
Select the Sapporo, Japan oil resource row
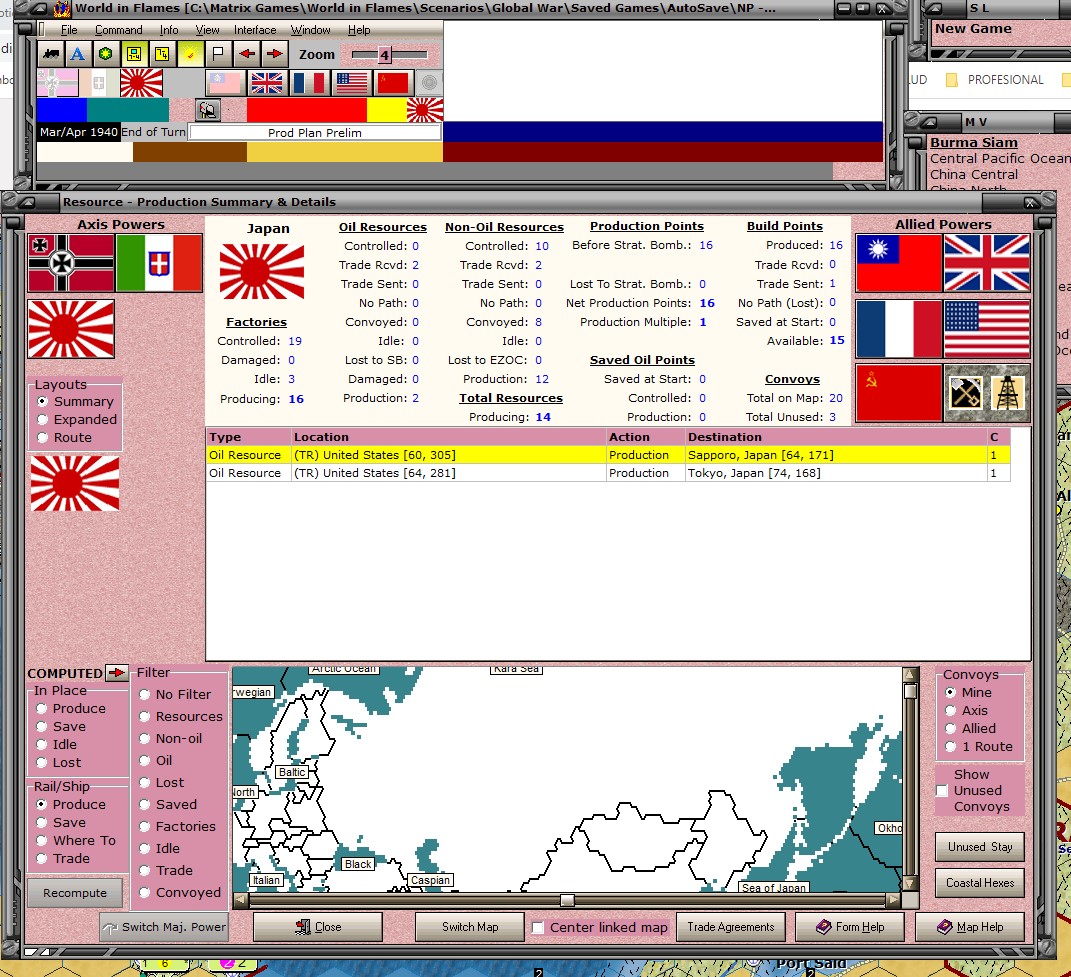click(609, 455)
